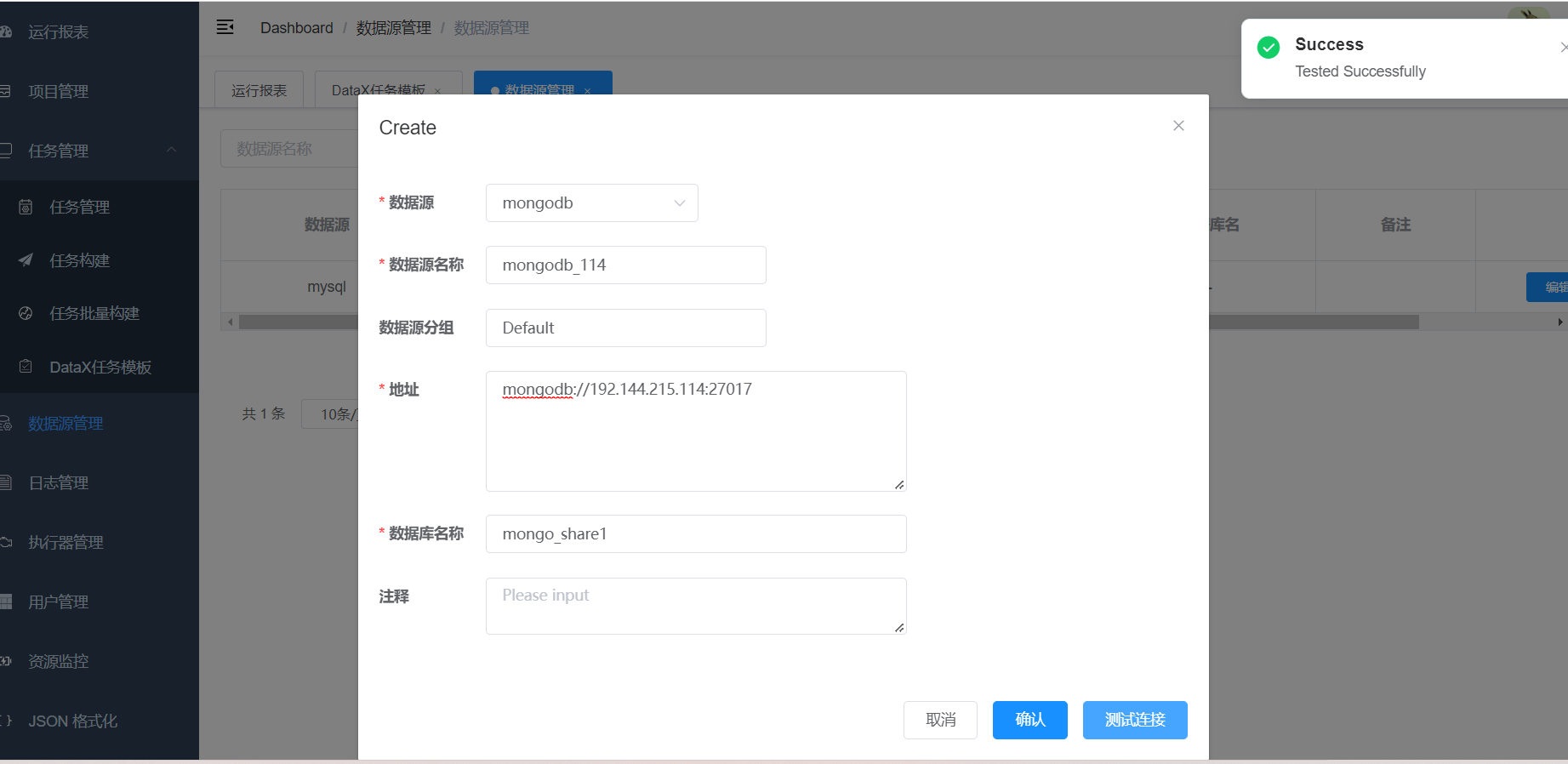Click the 地址 textarea with the mongodb URL
This screenshot has height=764, width=1568.
pyautogui.click(x=696, y=431)
